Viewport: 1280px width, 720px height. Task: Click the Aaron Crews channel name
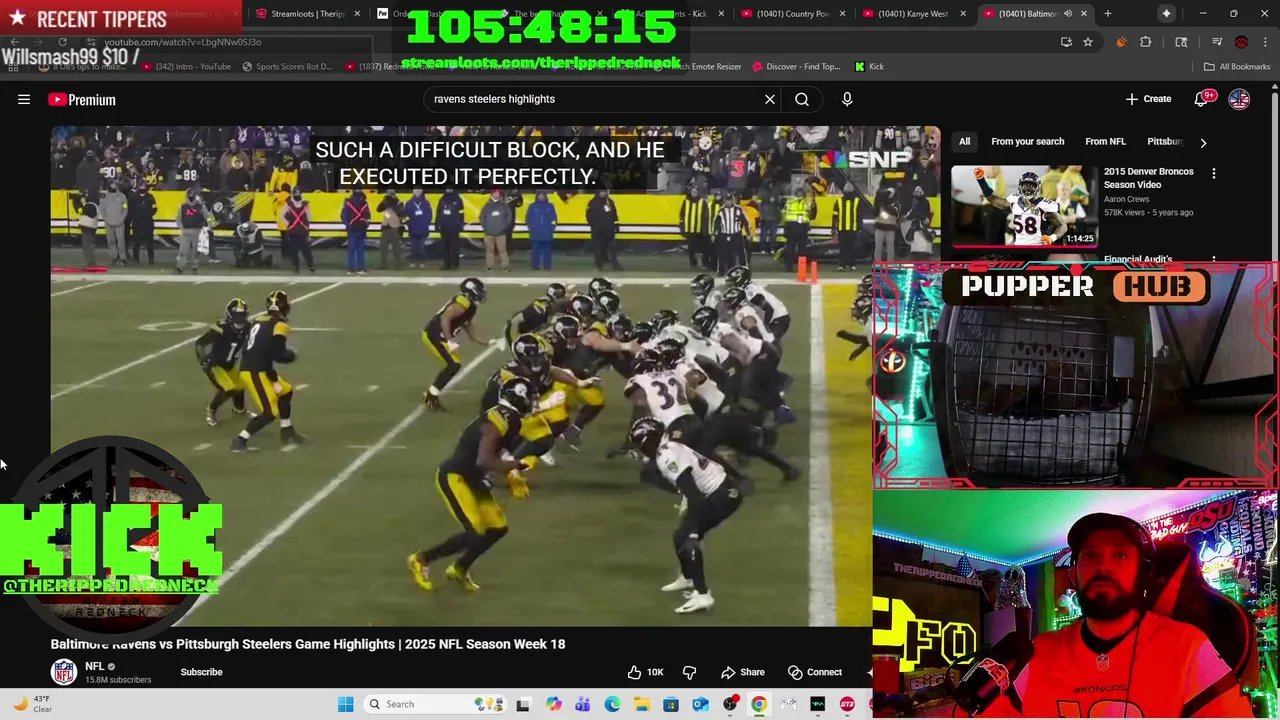pyautogui.click(x=1126, y=199)
